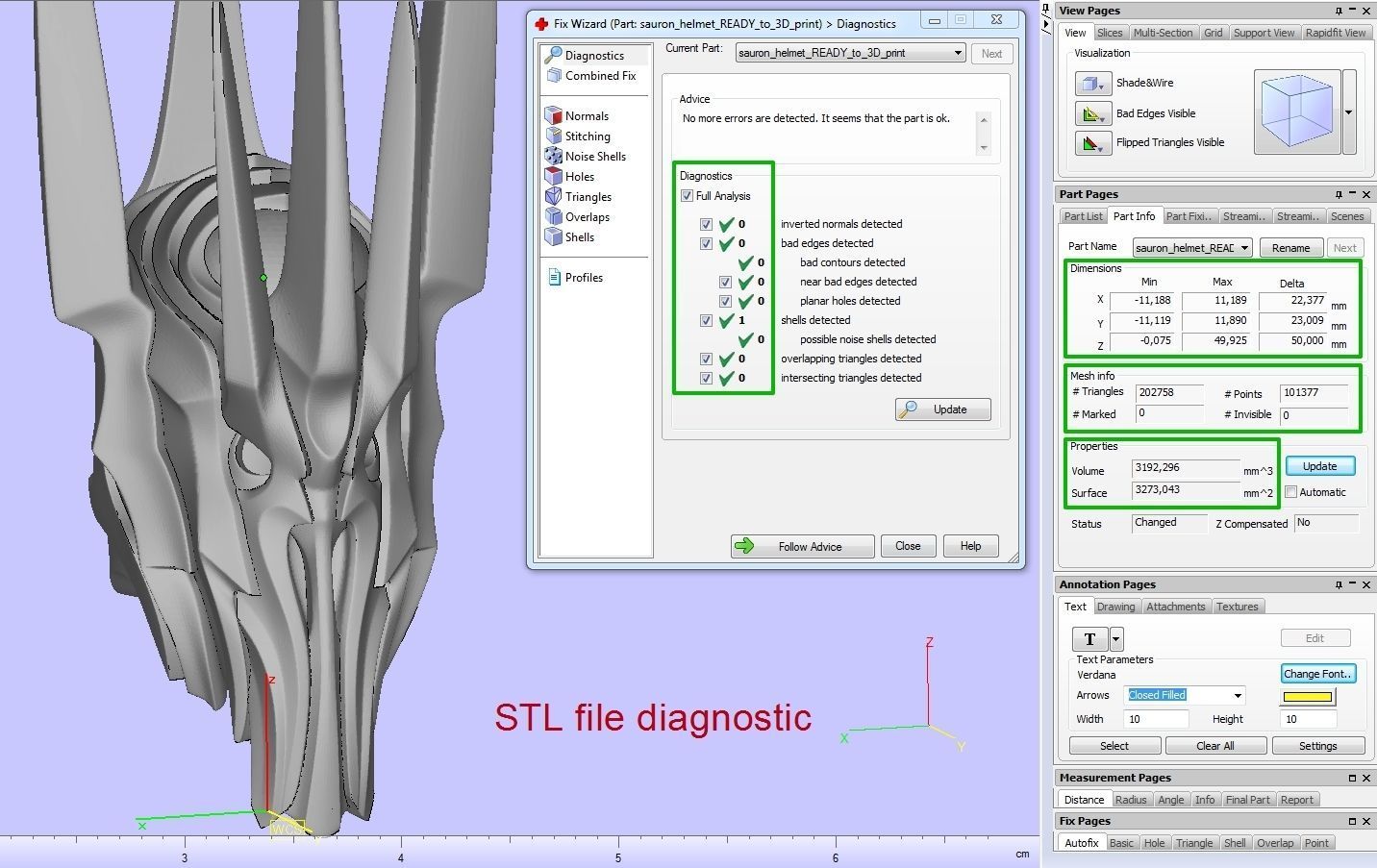Maximize the Measurement Pages panel
The image size is (1377, 868).
pyautogui.click(x=1352, y=778)
